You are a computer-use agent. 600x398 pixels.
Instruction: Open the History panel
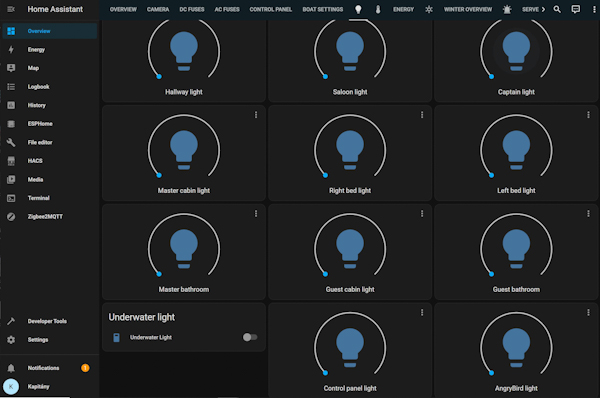pos(50,105)
